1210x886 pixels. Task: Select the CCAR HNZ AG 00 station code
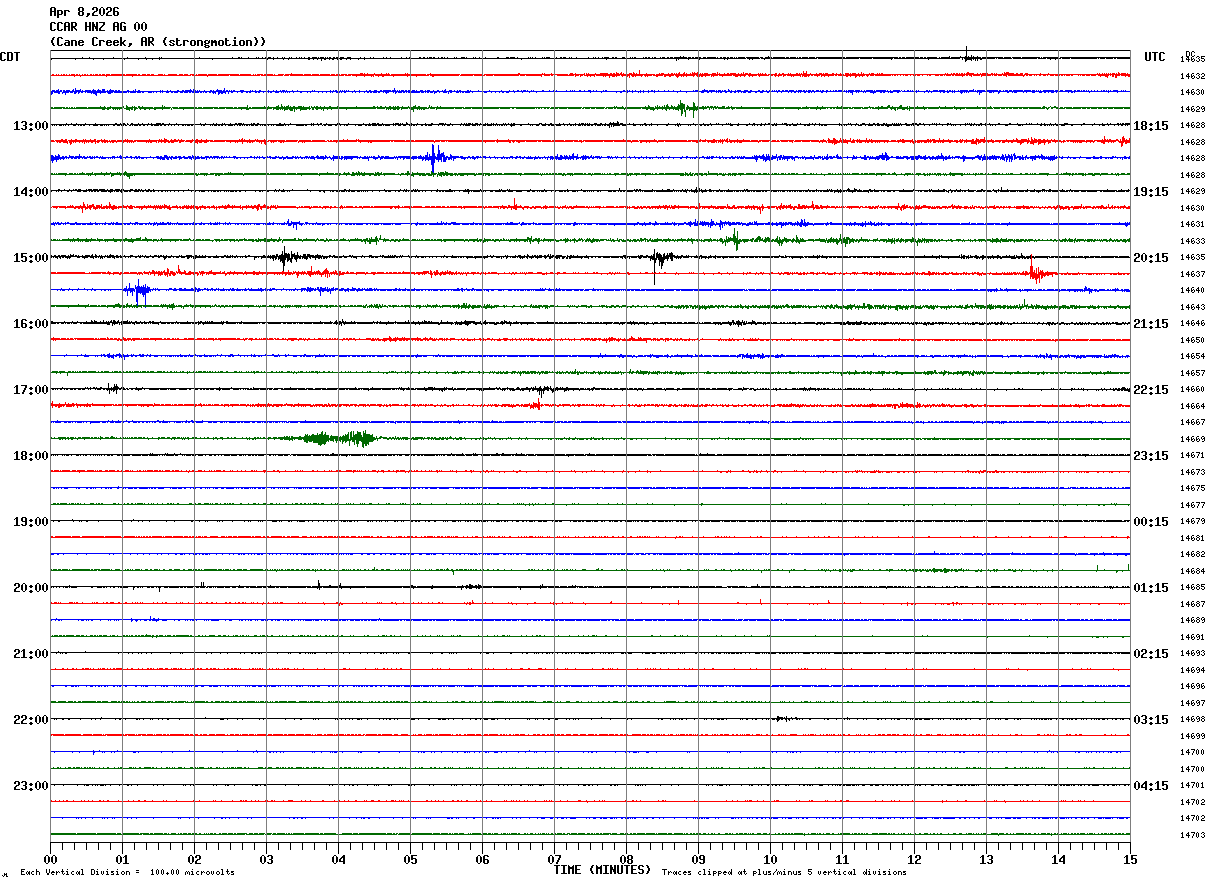(98, 27)
